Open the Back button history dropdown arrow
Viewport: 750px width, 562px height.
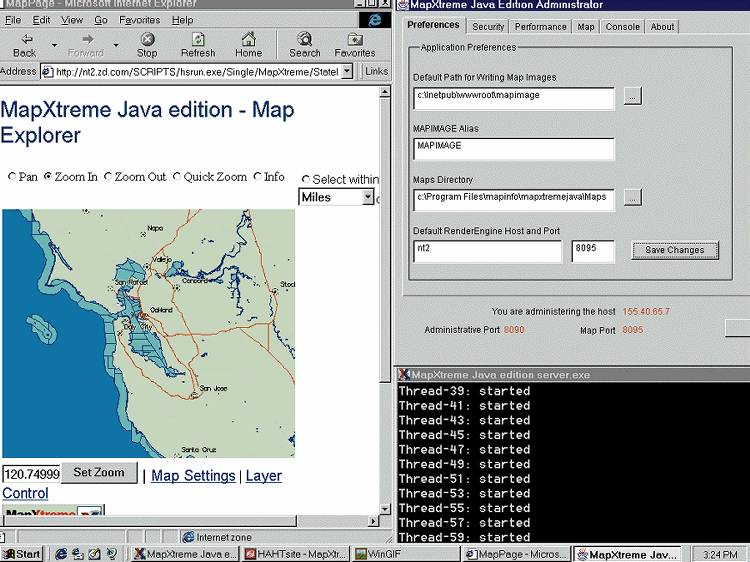point(55,45)
